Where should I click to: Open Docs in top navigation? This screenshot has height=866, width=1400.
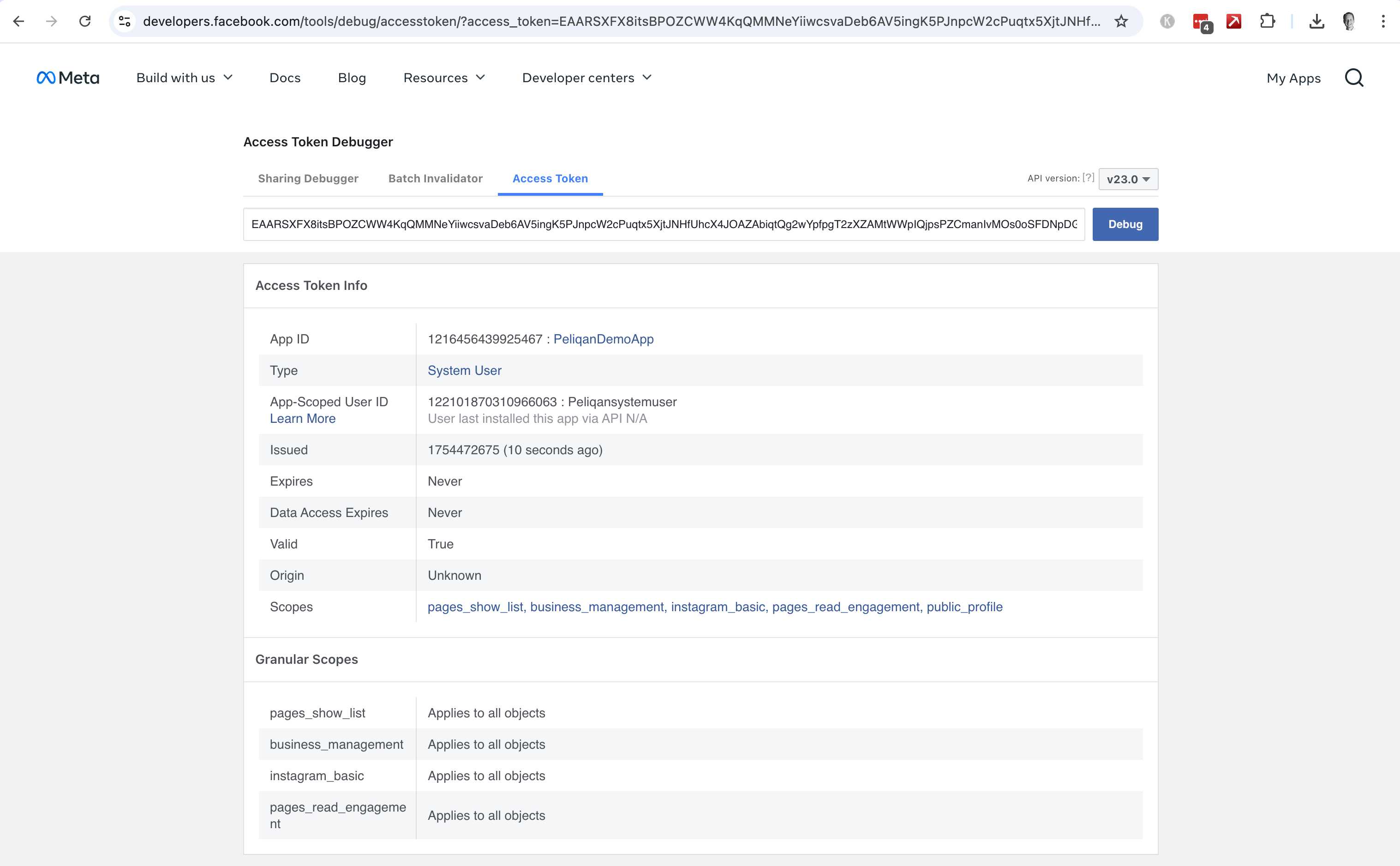click(x=285, y=78)
